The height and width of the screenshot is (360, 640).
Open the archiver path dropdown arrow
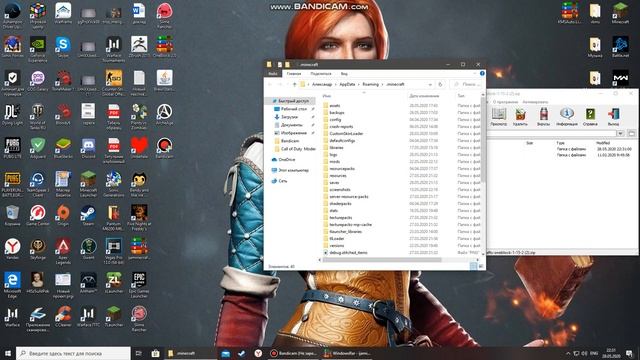(620, 133)
